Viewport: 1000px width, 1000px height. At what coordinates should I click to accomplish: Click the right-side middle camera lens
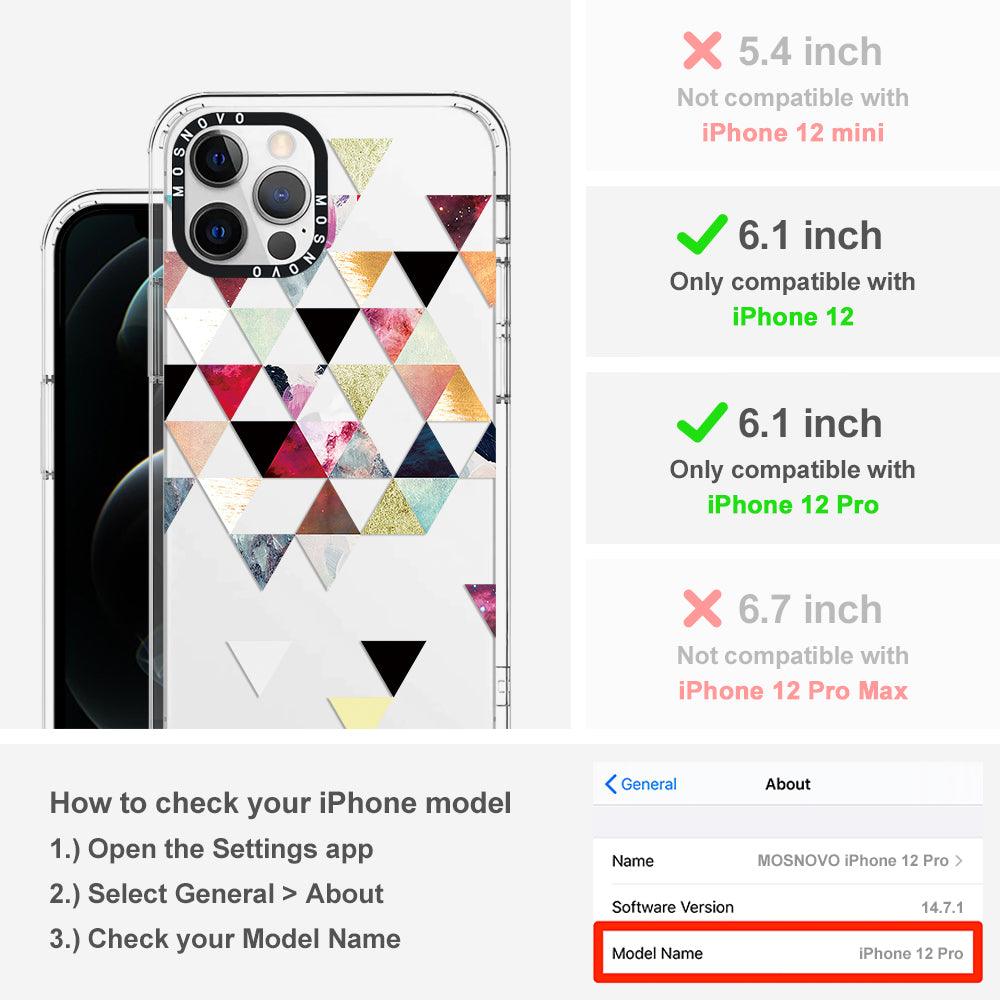pyautogui.click(x=281, y=195)
